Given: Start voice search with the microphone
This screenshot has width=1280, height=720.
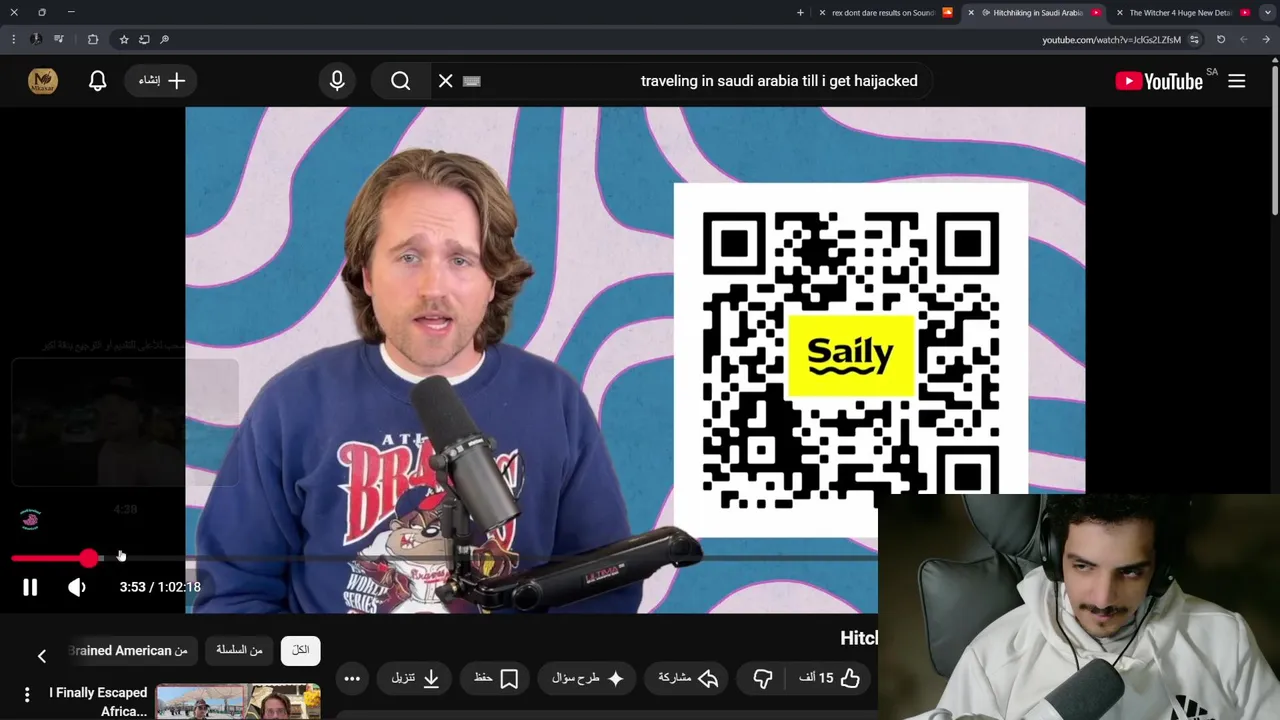Looking at the screenshot, I should coord(337,81).
